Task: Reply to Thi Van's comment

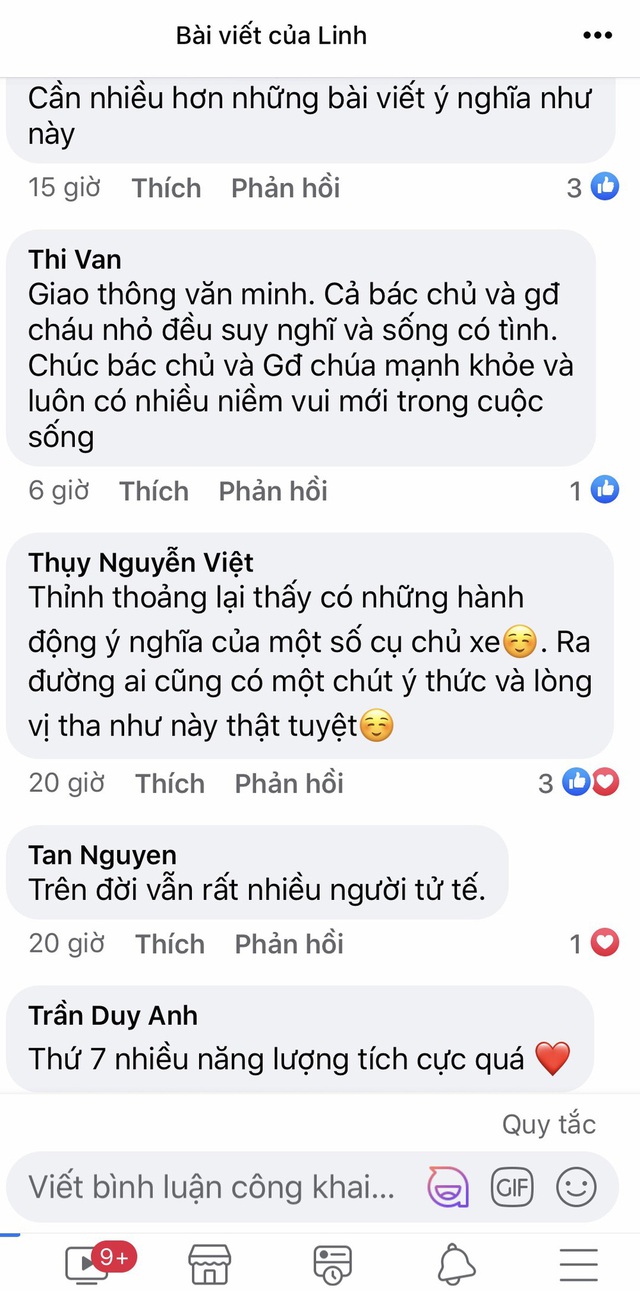Action: [273, 491]
